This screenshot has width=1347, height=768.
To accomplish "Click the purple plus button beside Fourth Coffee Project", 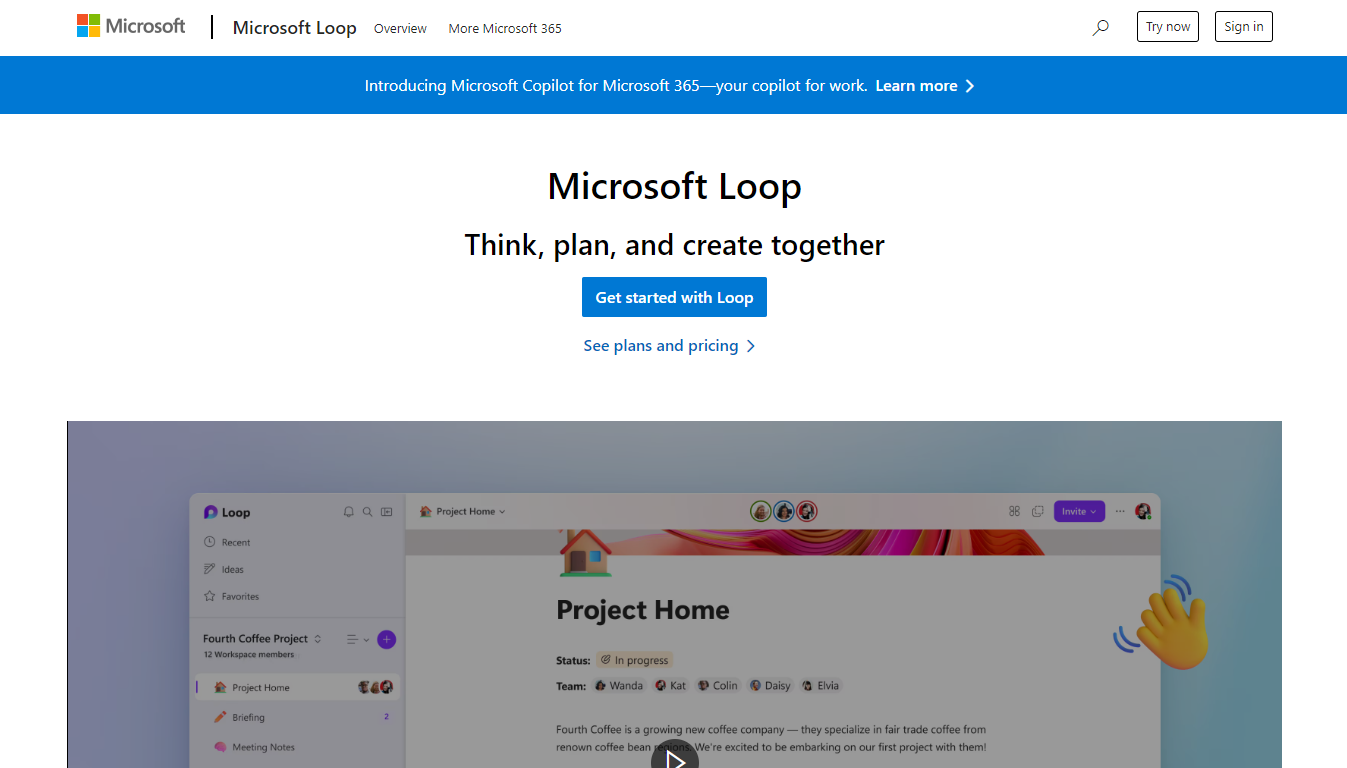I will (387, 639).
